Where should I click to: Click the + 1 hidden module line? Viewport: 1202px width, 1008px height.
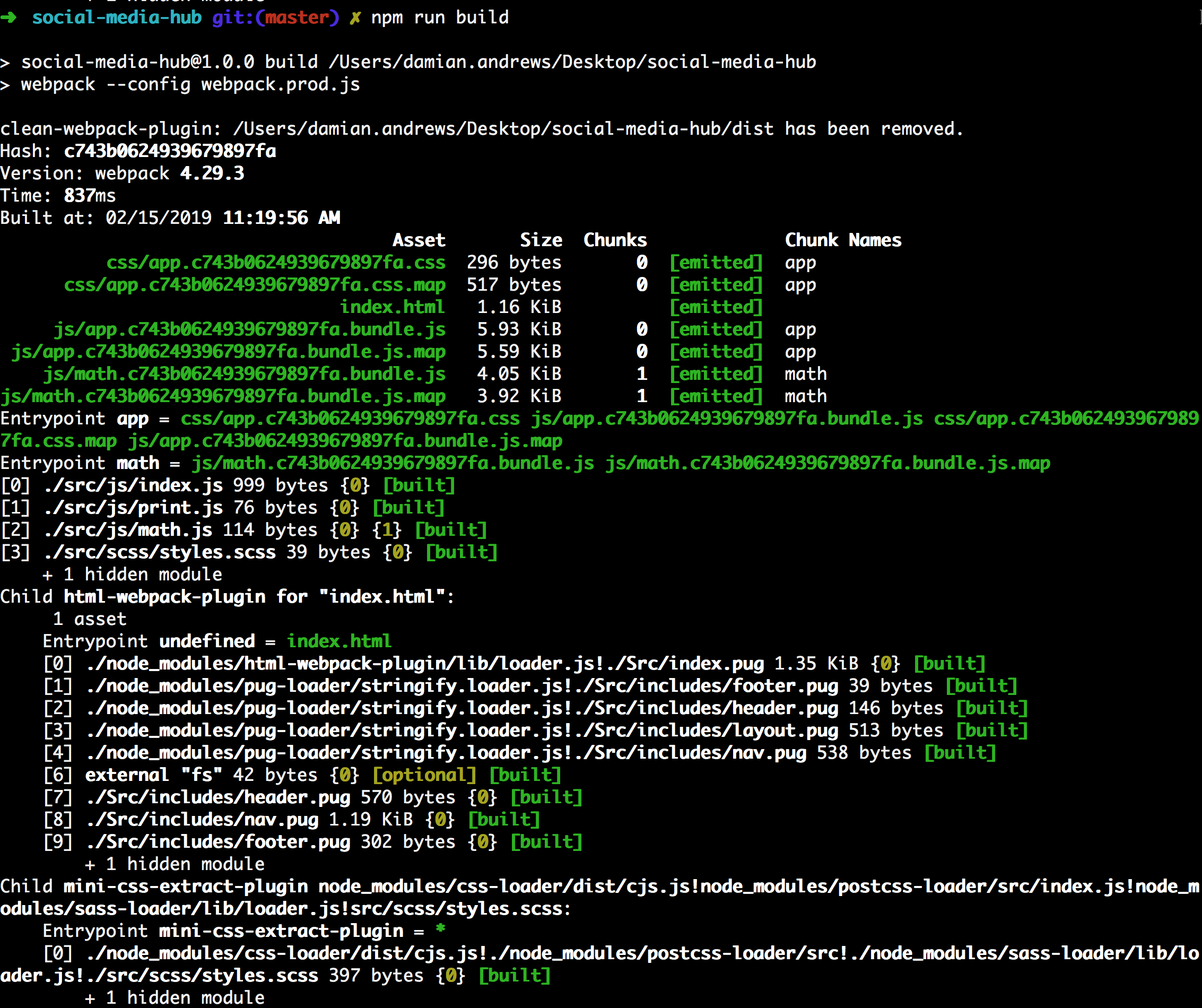[x=133, y=574]
